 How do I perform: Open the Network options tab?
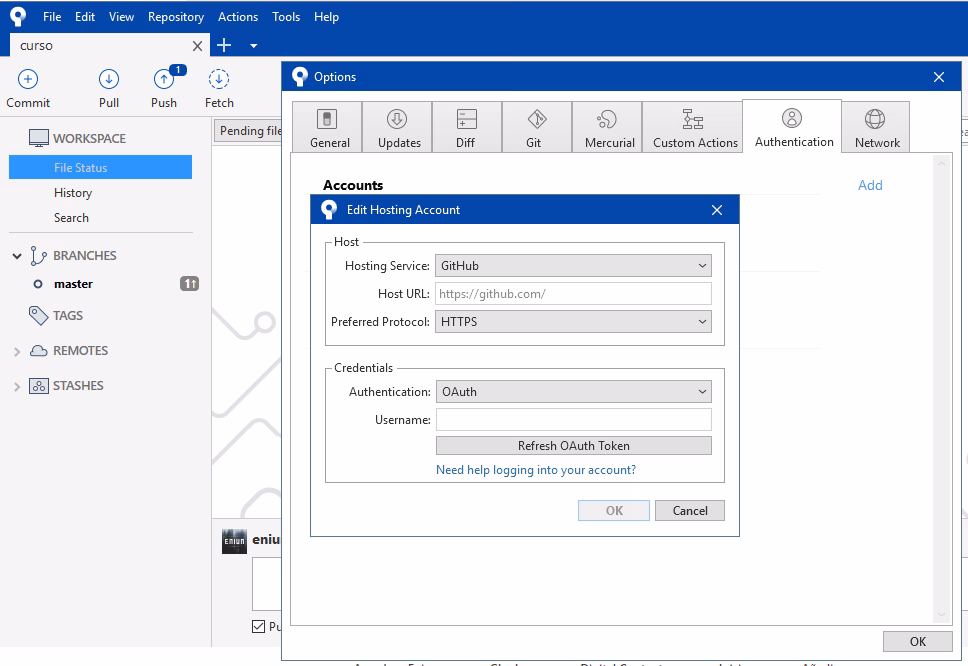coord(875,127)
